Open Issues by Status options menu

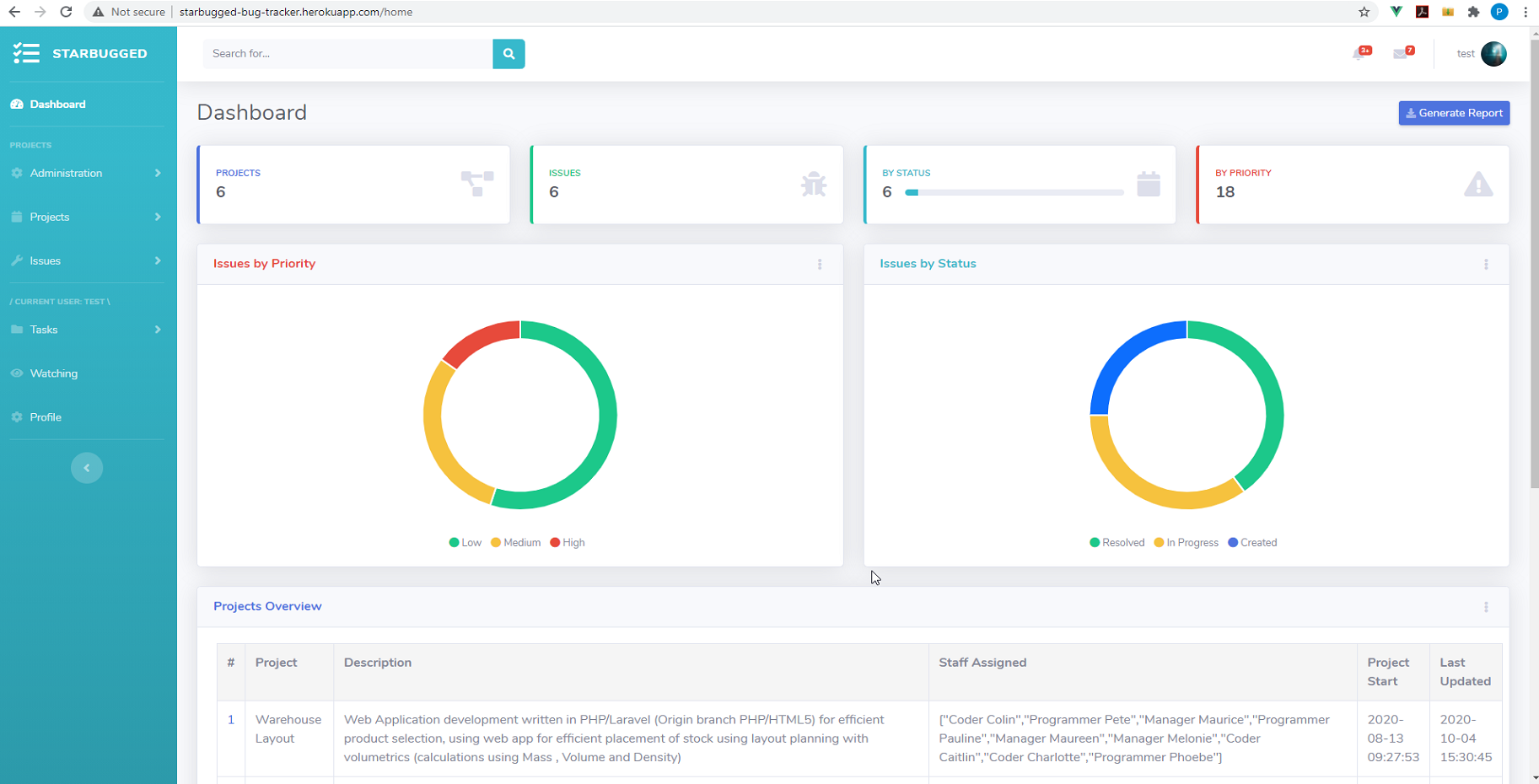tap(1486, 265)
